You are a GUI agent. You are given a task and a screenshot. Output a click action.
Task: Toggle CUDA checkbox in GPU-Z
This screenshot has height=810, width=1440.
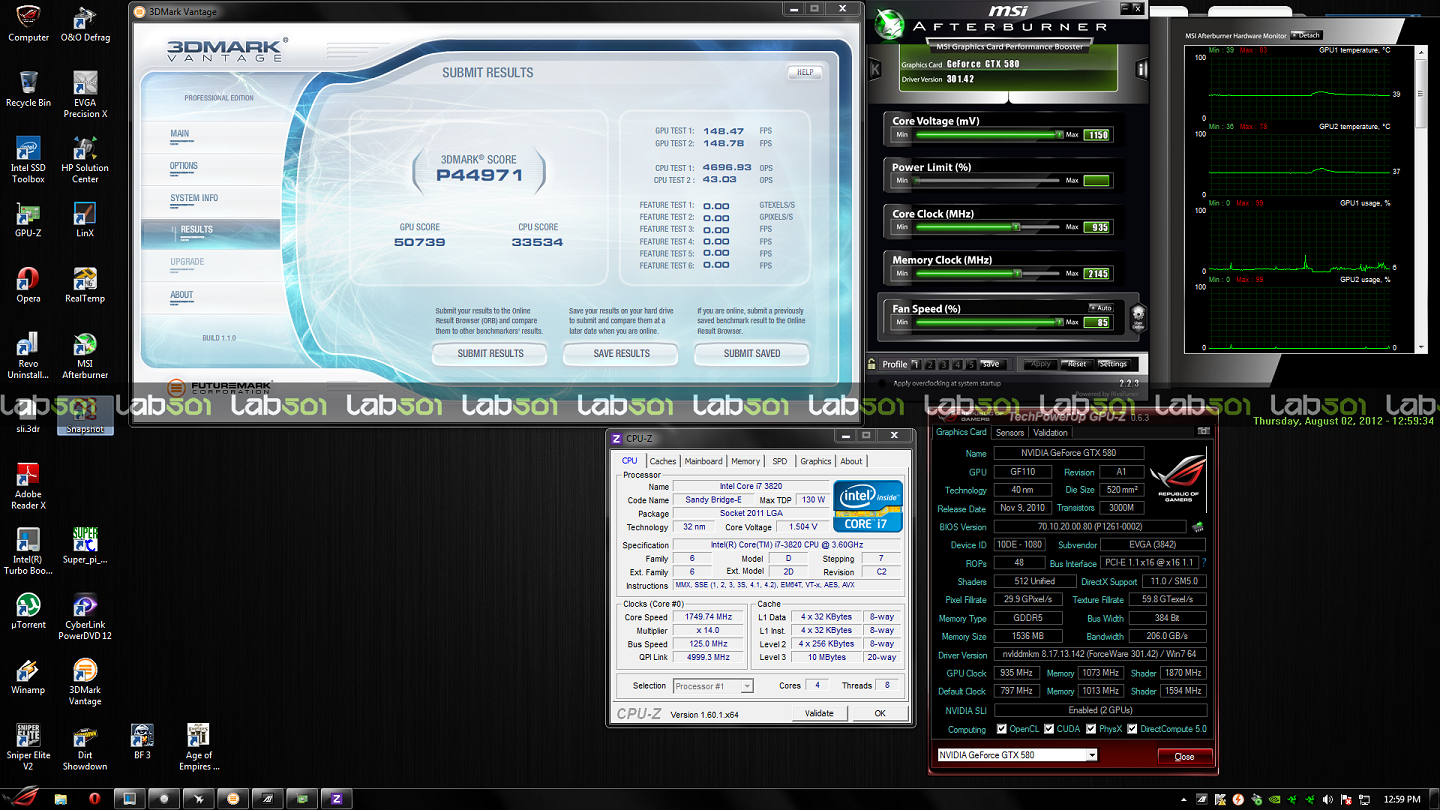coord(1049,729)
